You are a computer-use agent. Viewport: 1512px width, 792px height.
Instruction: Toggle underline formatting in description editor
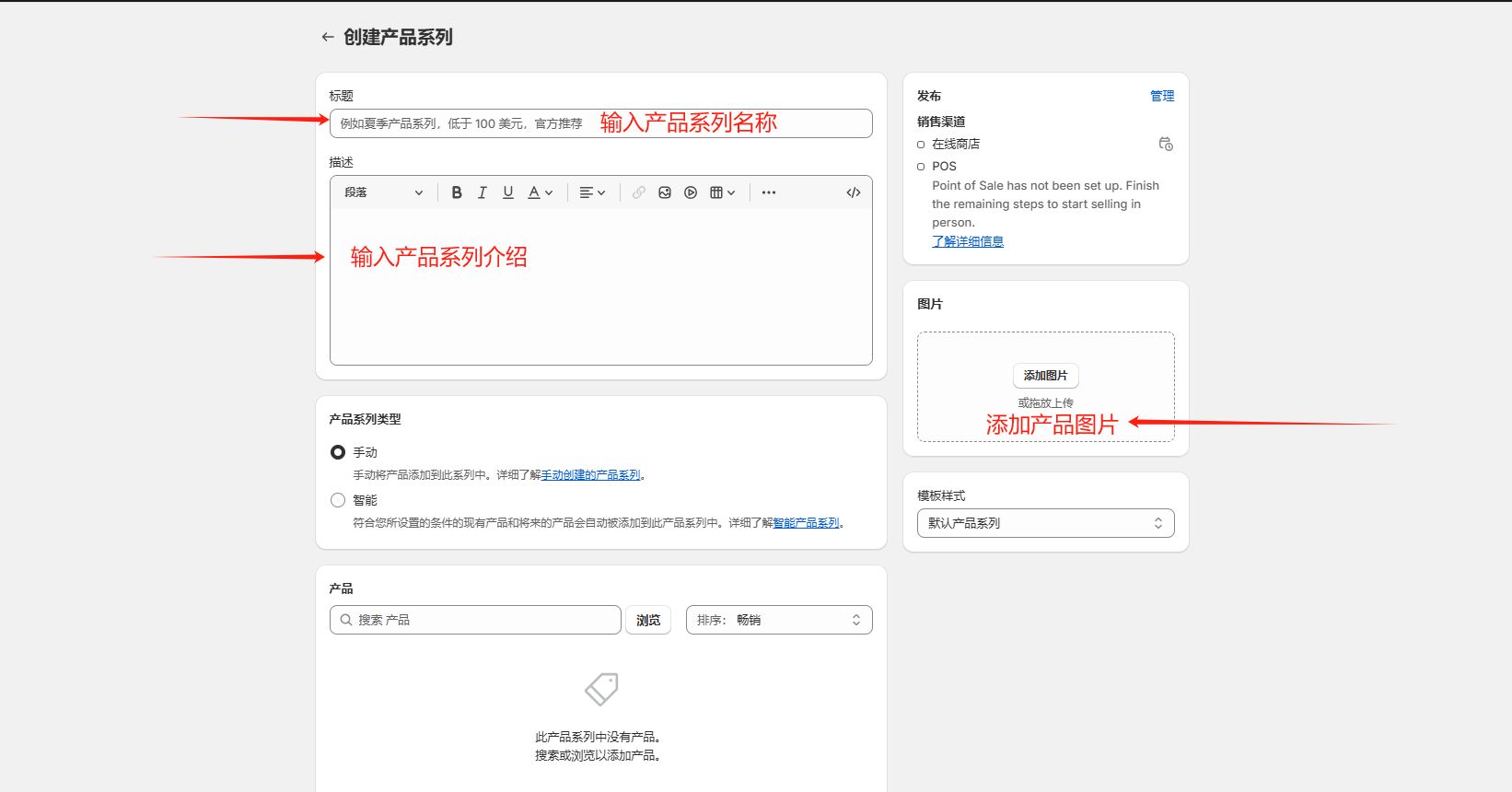[508, 192]
